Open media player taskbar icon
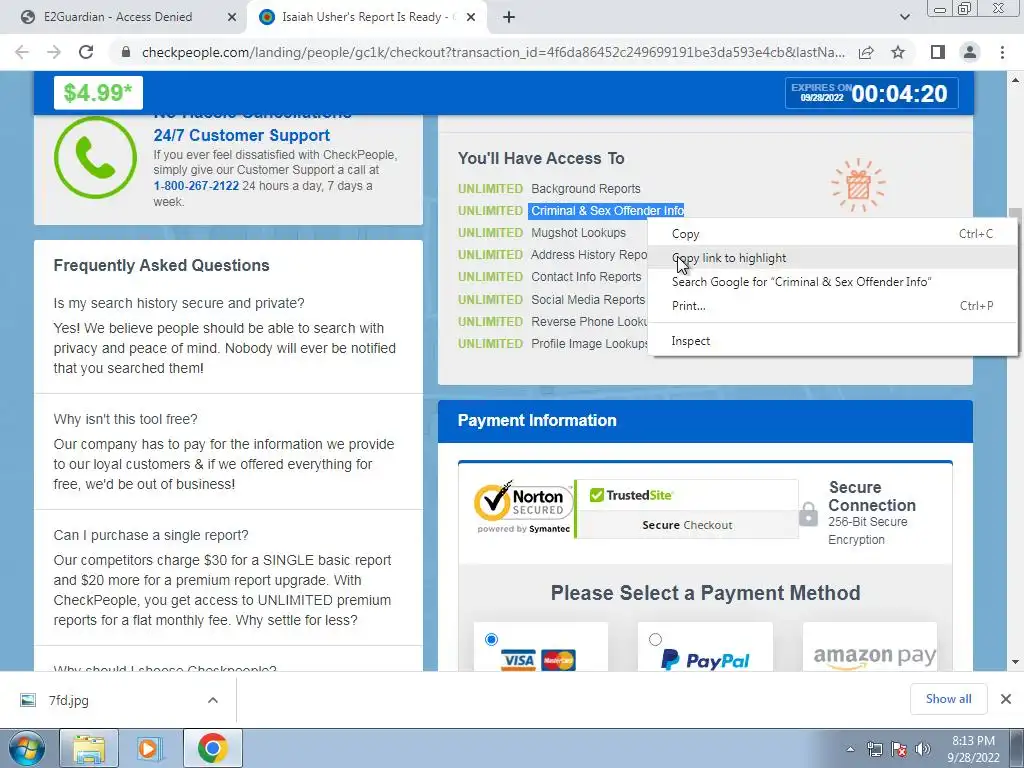Viewport: 1024px width, 768px height. pyautogui.click(x=149, y=748)
